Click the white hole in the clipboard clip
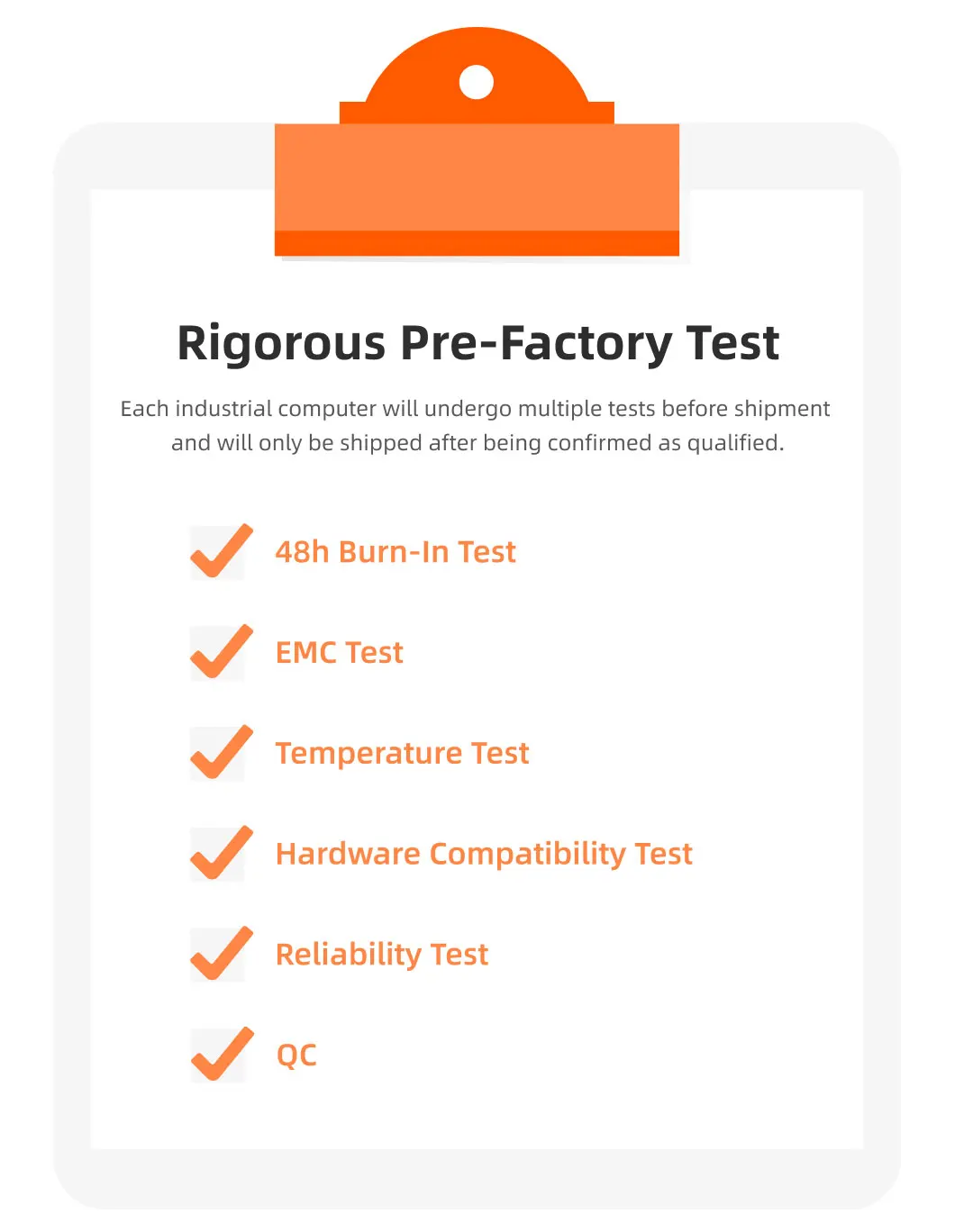 point(477,83)
